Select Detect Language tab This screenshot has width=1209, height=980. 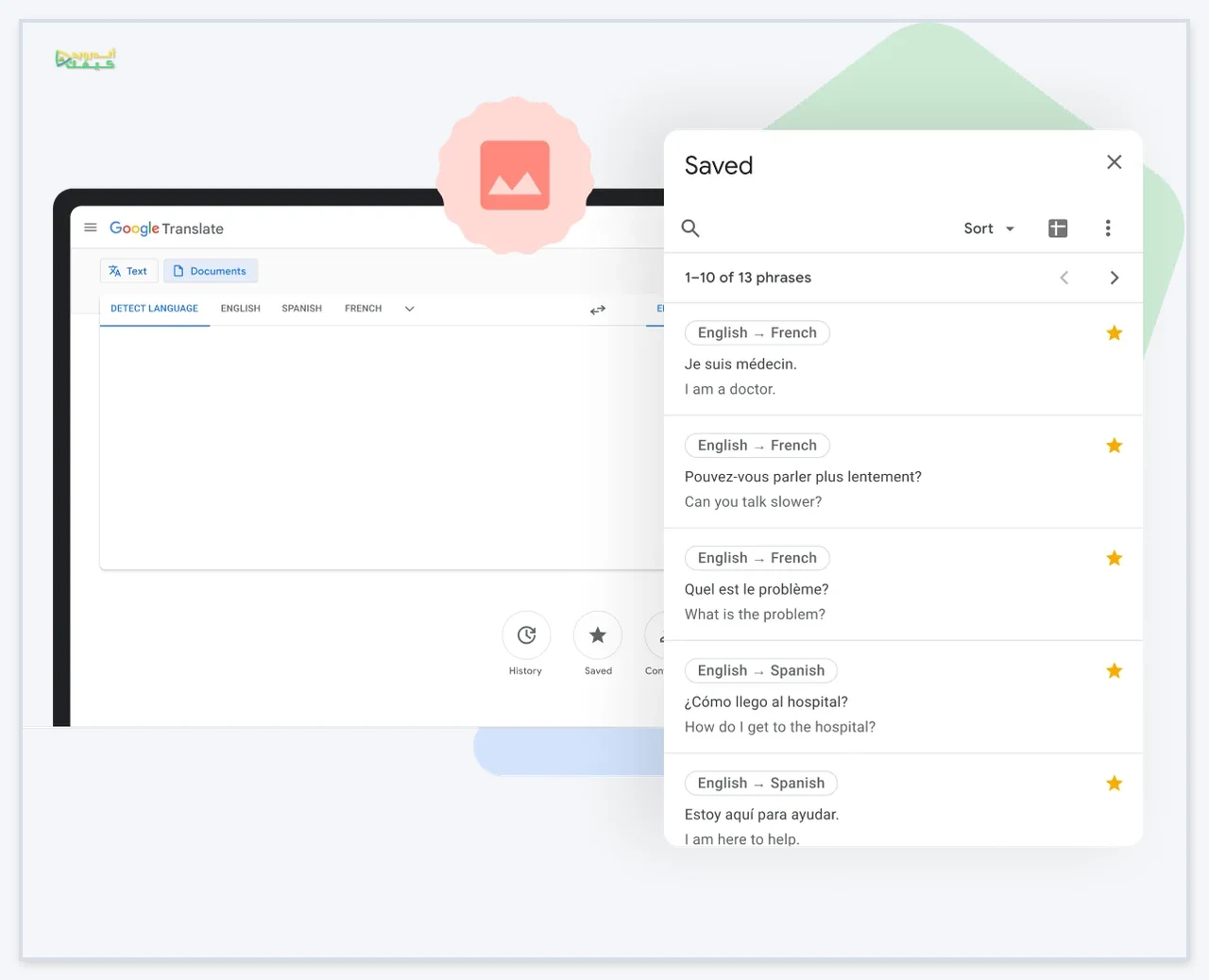click(154, 309)
